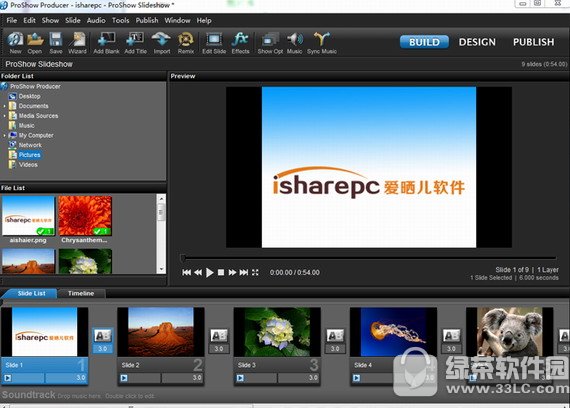Open the Remix tool
This screenshot has height=408, width=570.
click(186, 43)
